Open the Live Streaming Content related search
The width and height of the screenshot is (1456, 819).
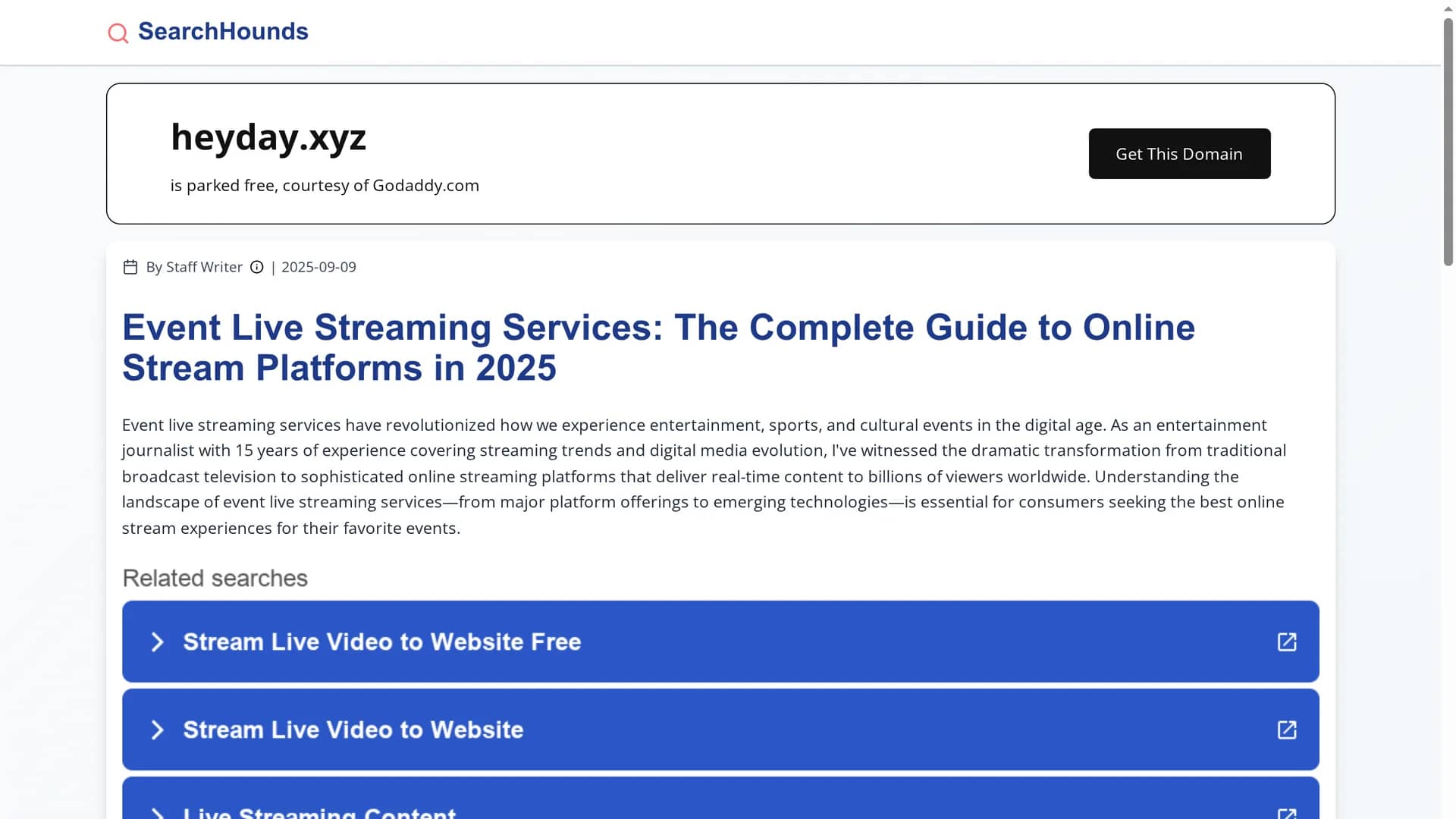(x=720, y=798)
